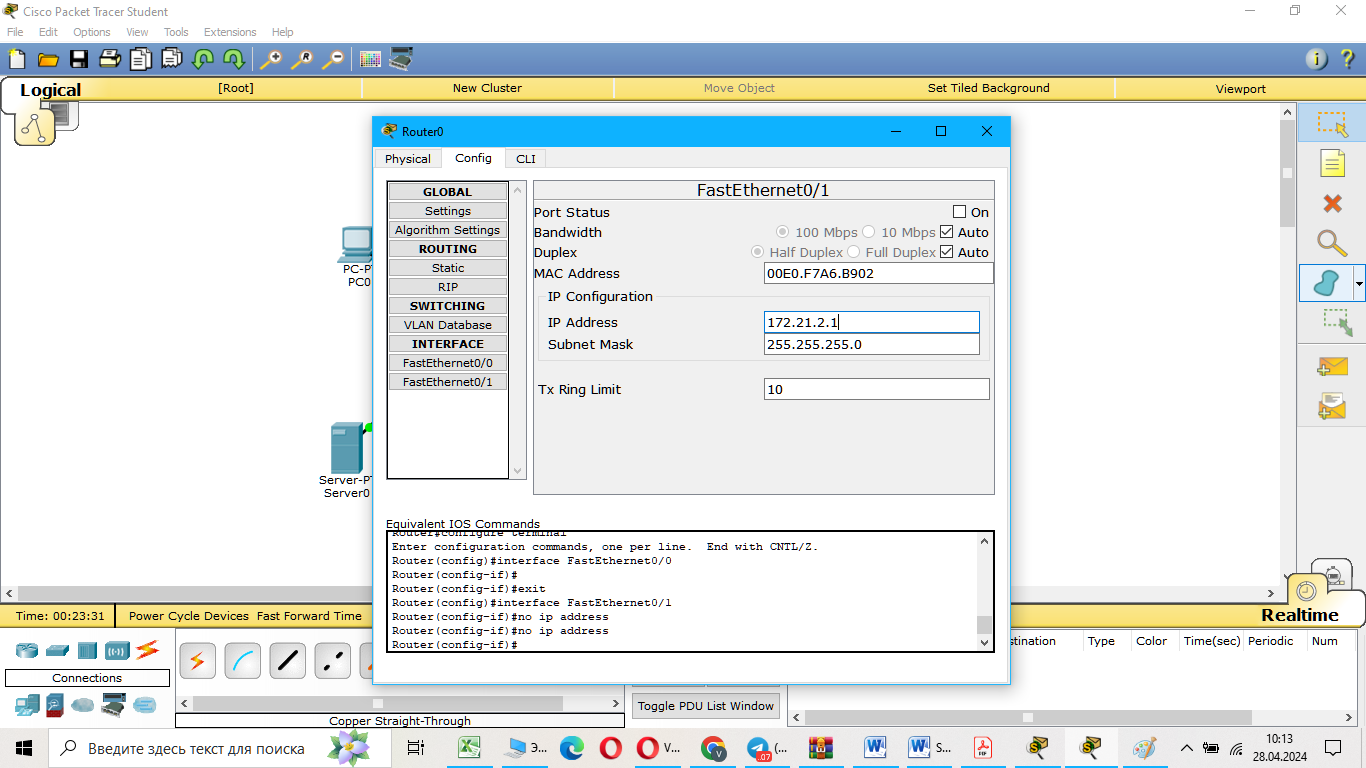Open the drawing palette icon

coord(371,59)
